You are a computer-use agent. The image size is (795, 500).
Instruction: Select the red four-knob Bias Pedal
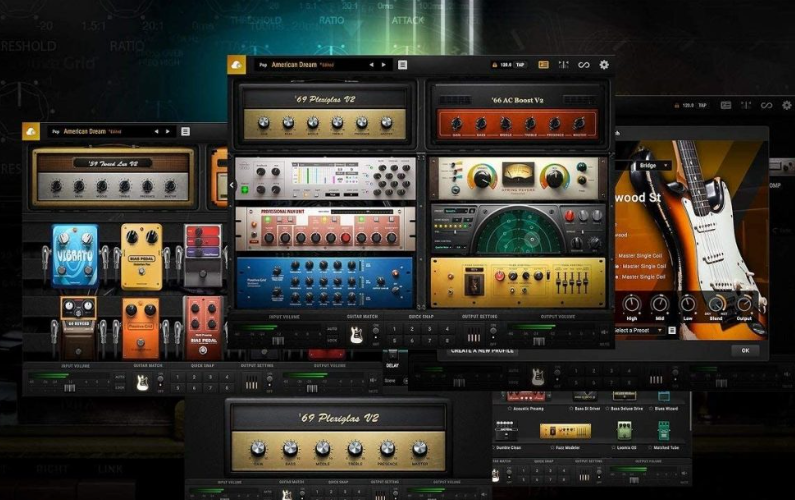pyautogui.click(x=203, y=327)
